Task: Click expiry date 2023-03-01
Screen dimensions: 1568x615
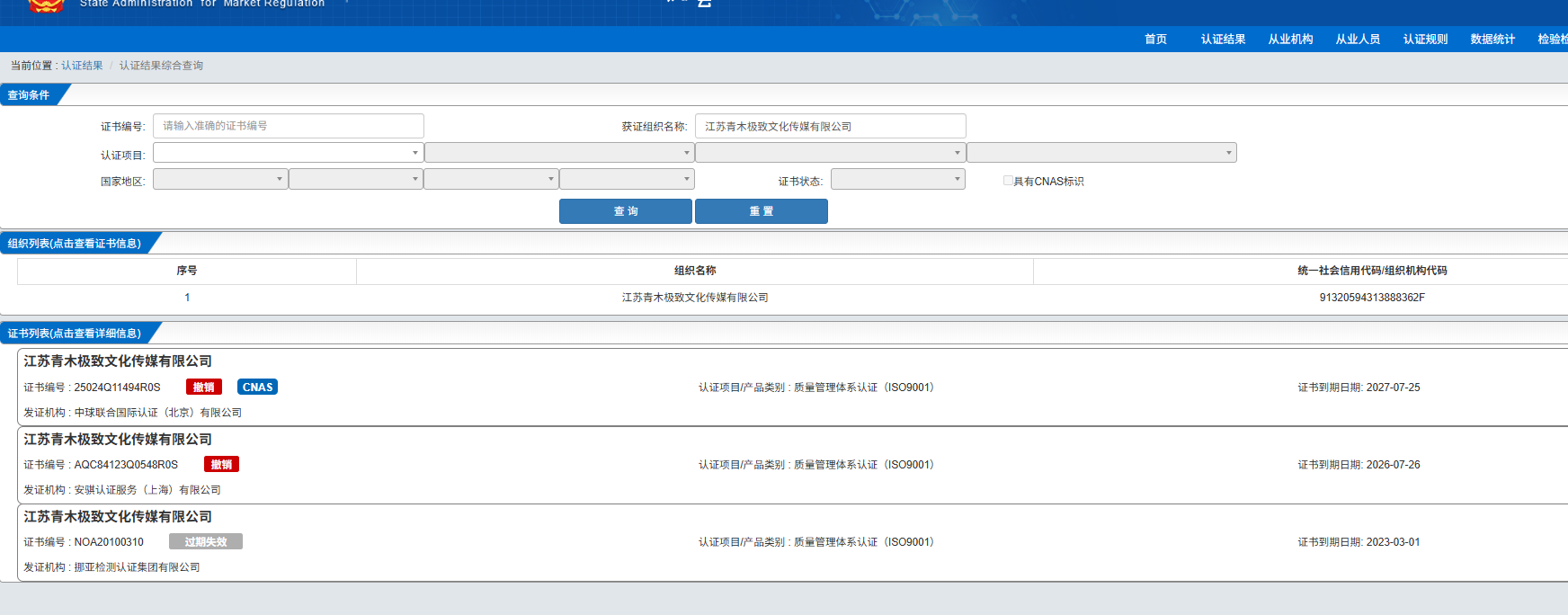Action: [1393, 542]
